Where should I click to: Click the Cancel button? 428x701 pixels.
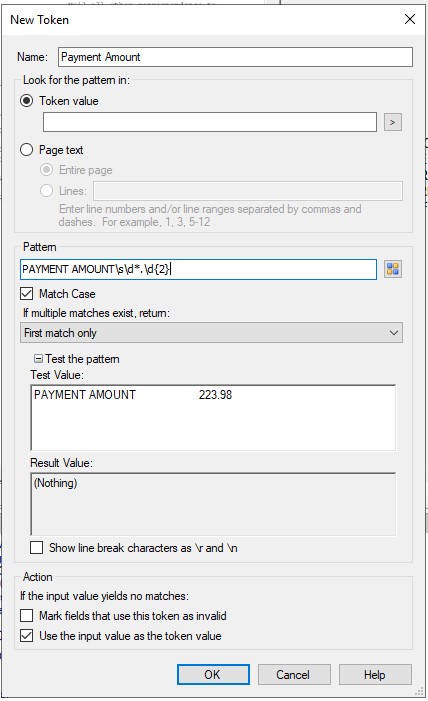click(294, 674)
